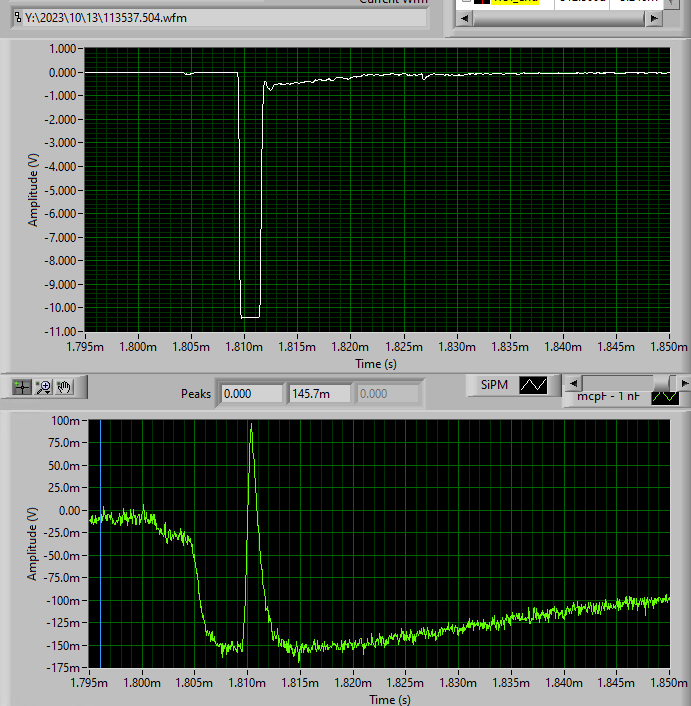Click upper graph Amplitude (V) axis label

tap(32, 190)
